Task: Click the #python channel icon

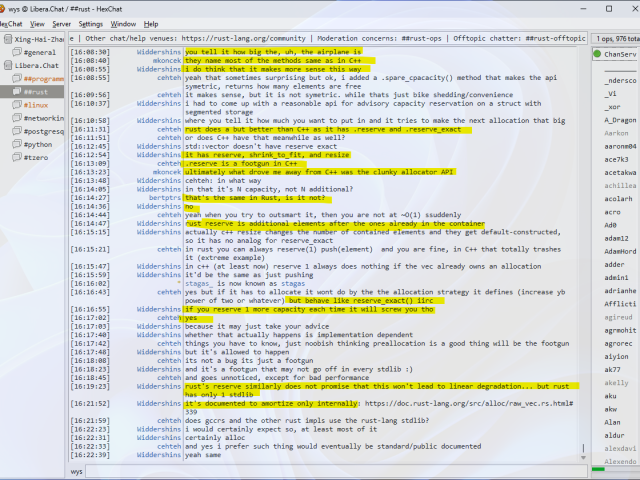Action: point(17,143)
